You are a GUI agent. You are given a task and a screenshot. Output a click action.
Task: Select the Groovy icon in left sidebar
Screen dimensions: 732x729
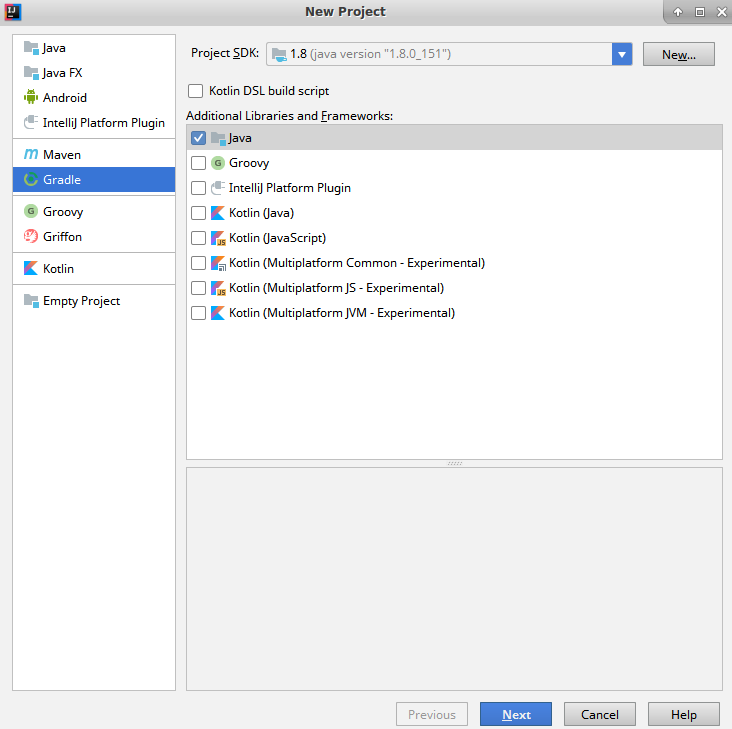31,211
